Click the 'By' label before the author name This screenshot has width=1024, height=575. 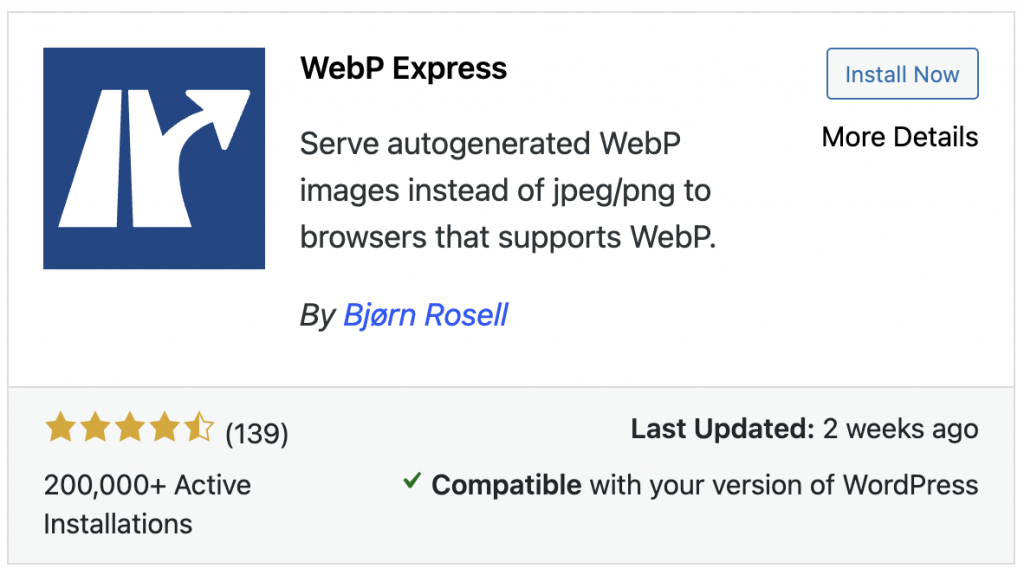point(317,316)
